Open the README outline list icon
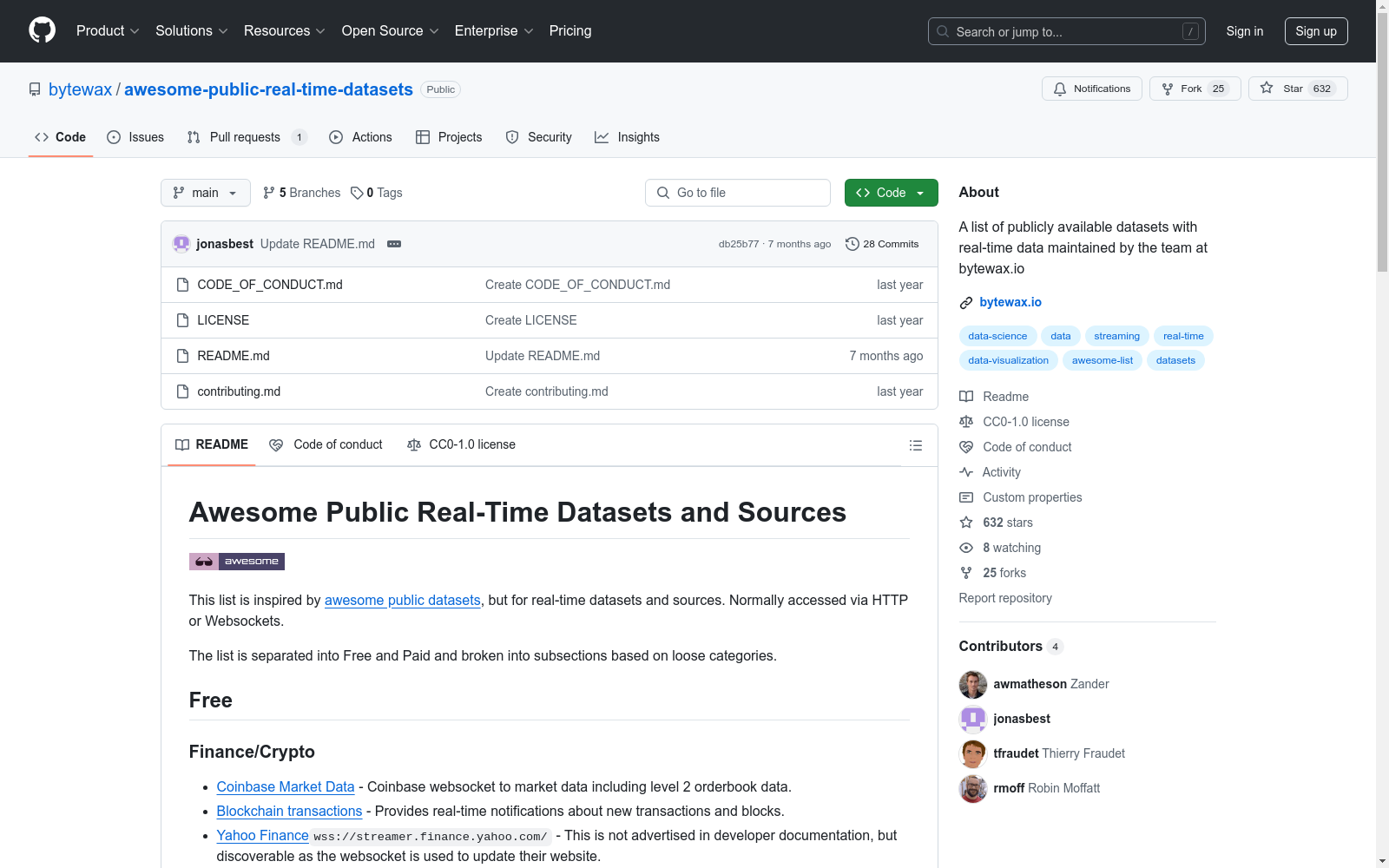The image size is (1389, 868). coord(915,445)
